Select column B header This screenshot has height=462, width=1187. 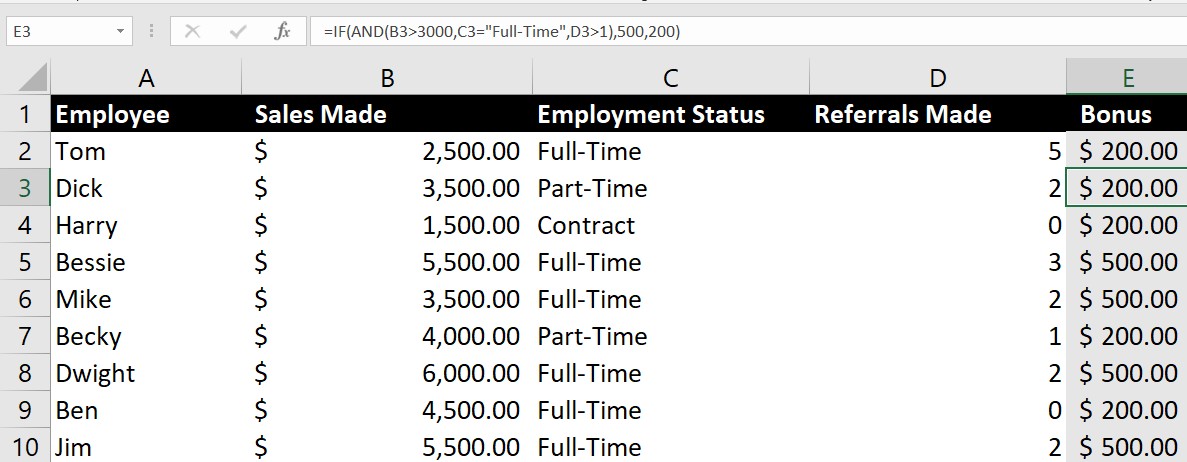387,77
